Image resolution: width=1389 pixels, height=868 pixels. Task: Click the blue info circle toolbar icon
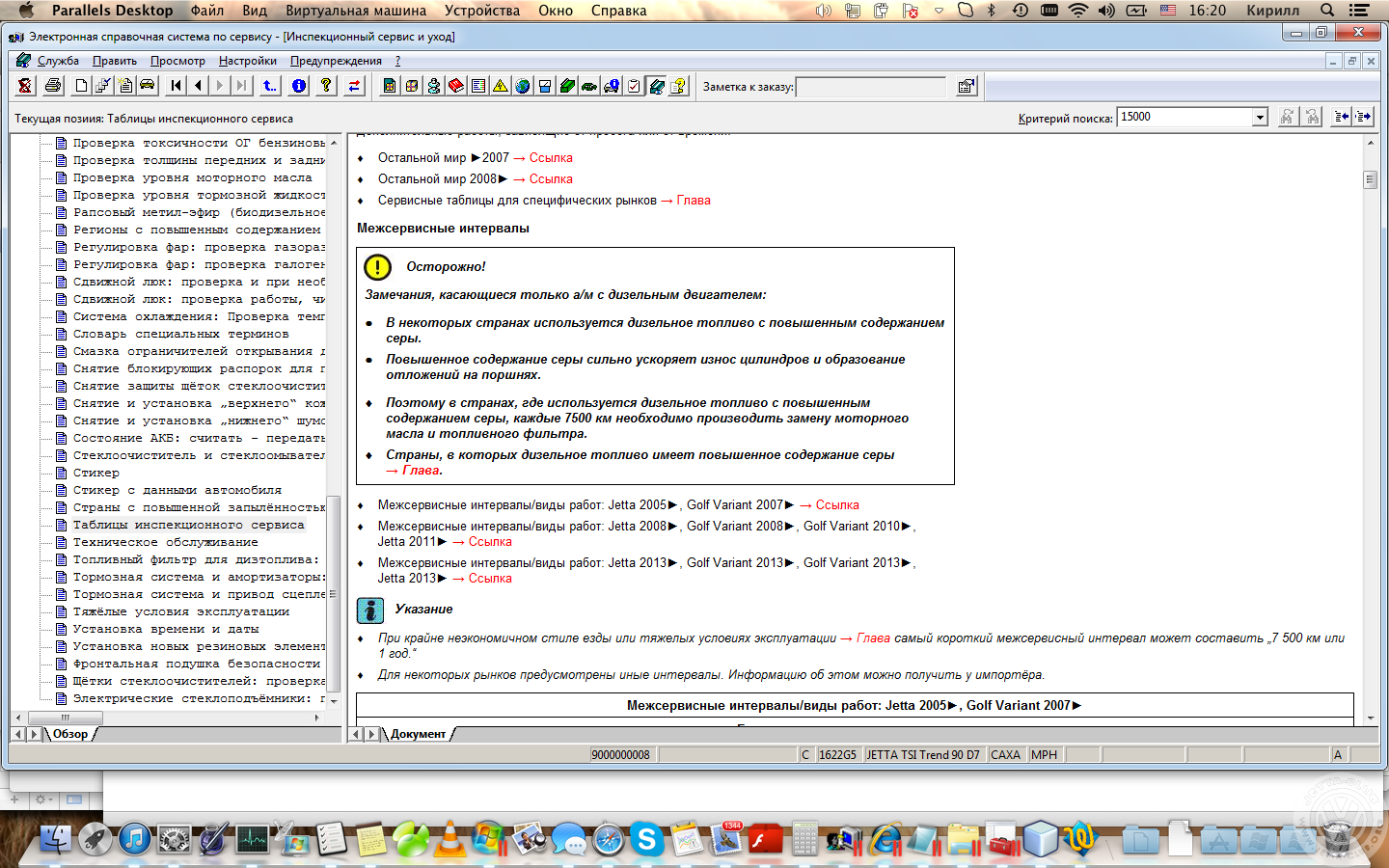(299, 86)
